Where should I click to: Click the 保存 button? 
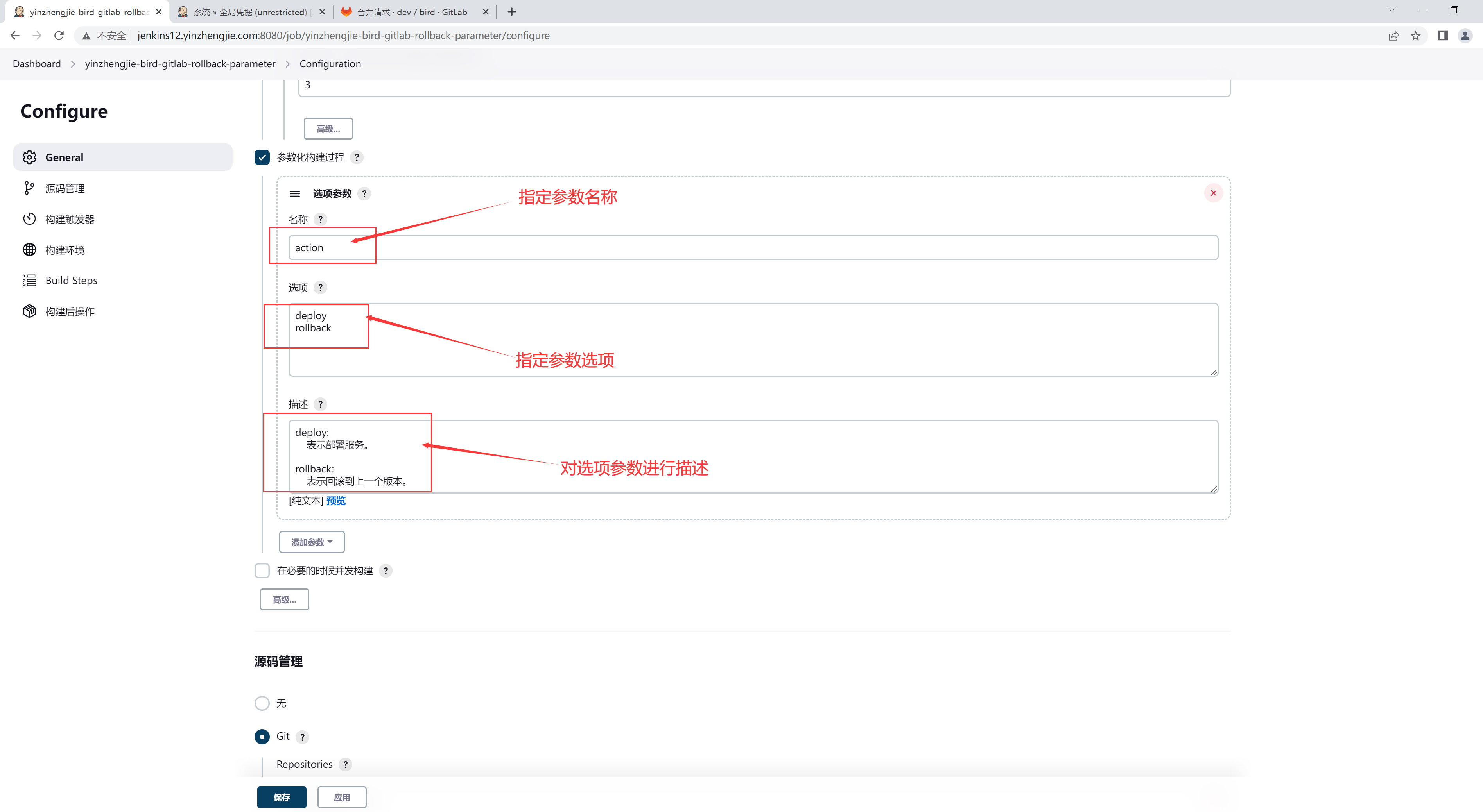click(x=282, y=797)
